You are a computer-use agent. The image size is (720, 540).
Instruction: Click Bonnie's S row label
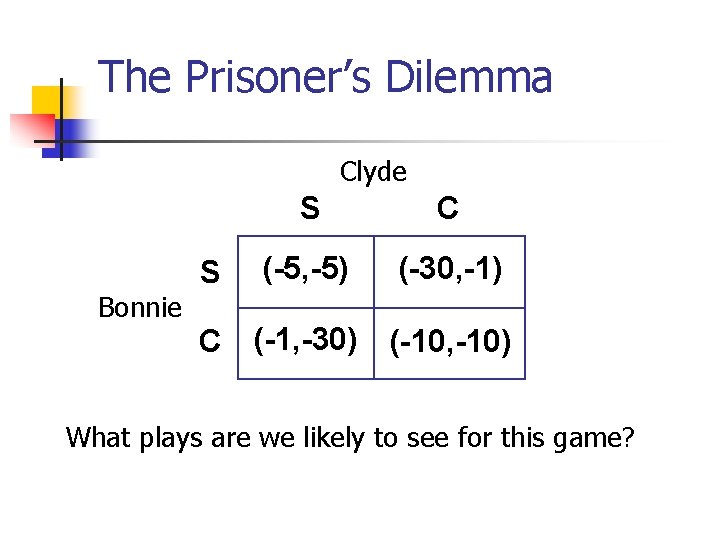tap(210, 271)
